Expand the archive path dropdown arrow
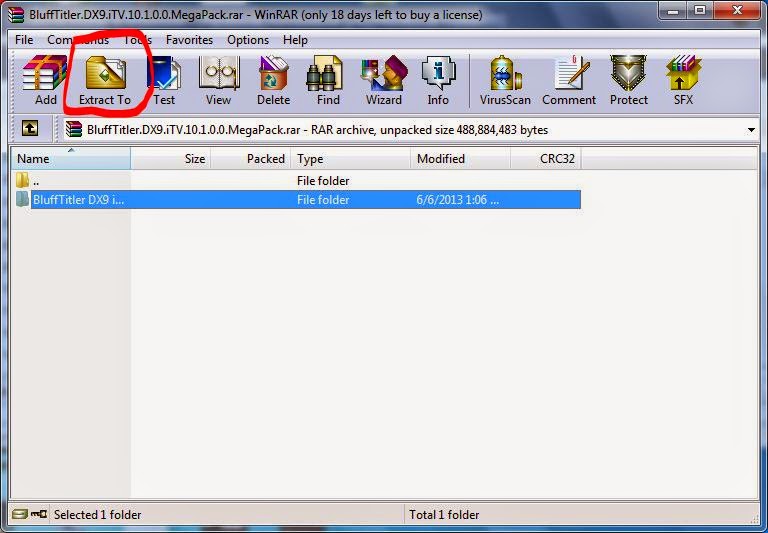Image resolution: width=768 pixels, height=533 pixels. click(751, 130)
